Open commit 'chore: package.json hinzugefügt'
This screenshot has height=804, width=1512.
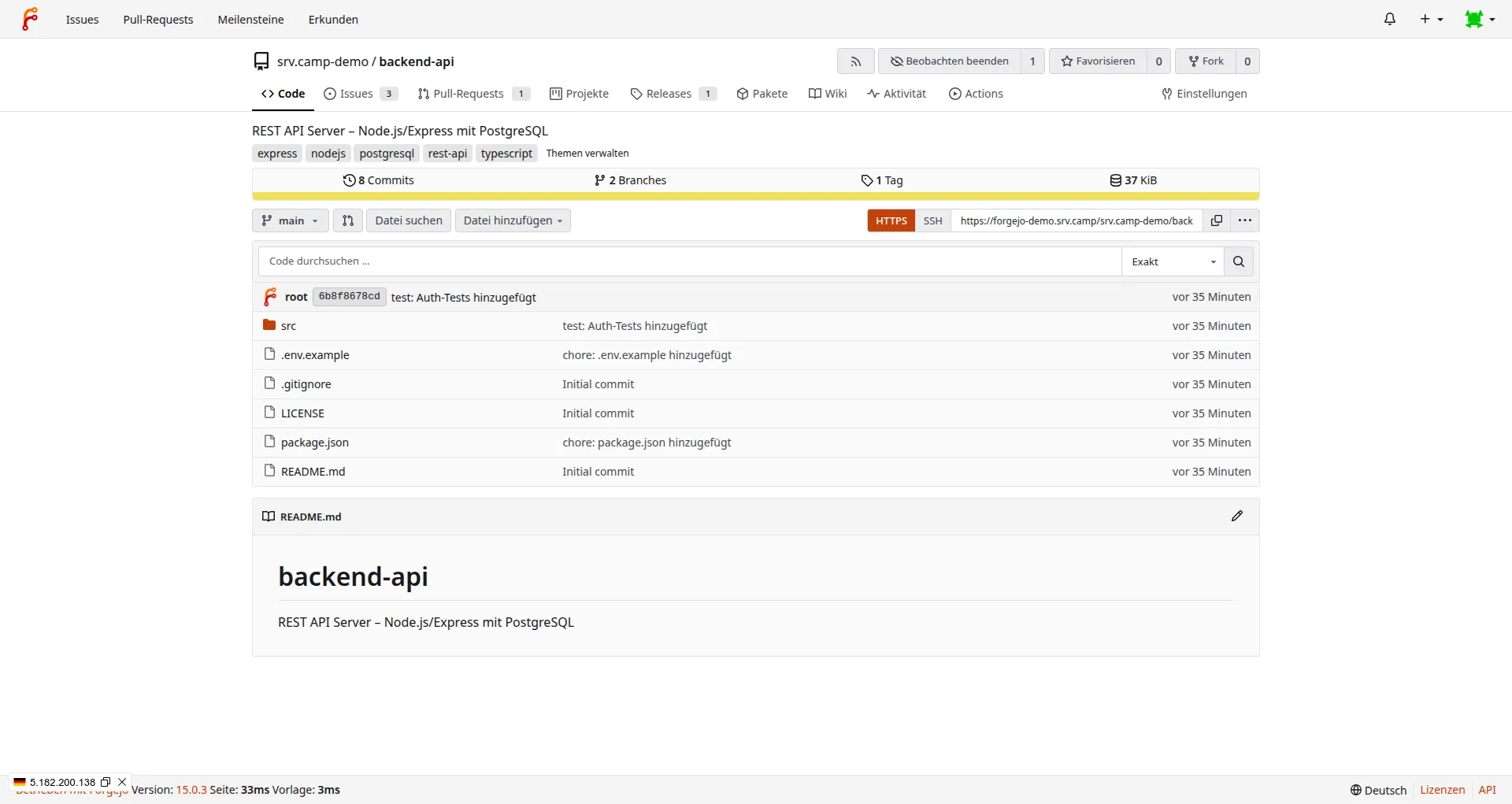(x=647, y=443)
